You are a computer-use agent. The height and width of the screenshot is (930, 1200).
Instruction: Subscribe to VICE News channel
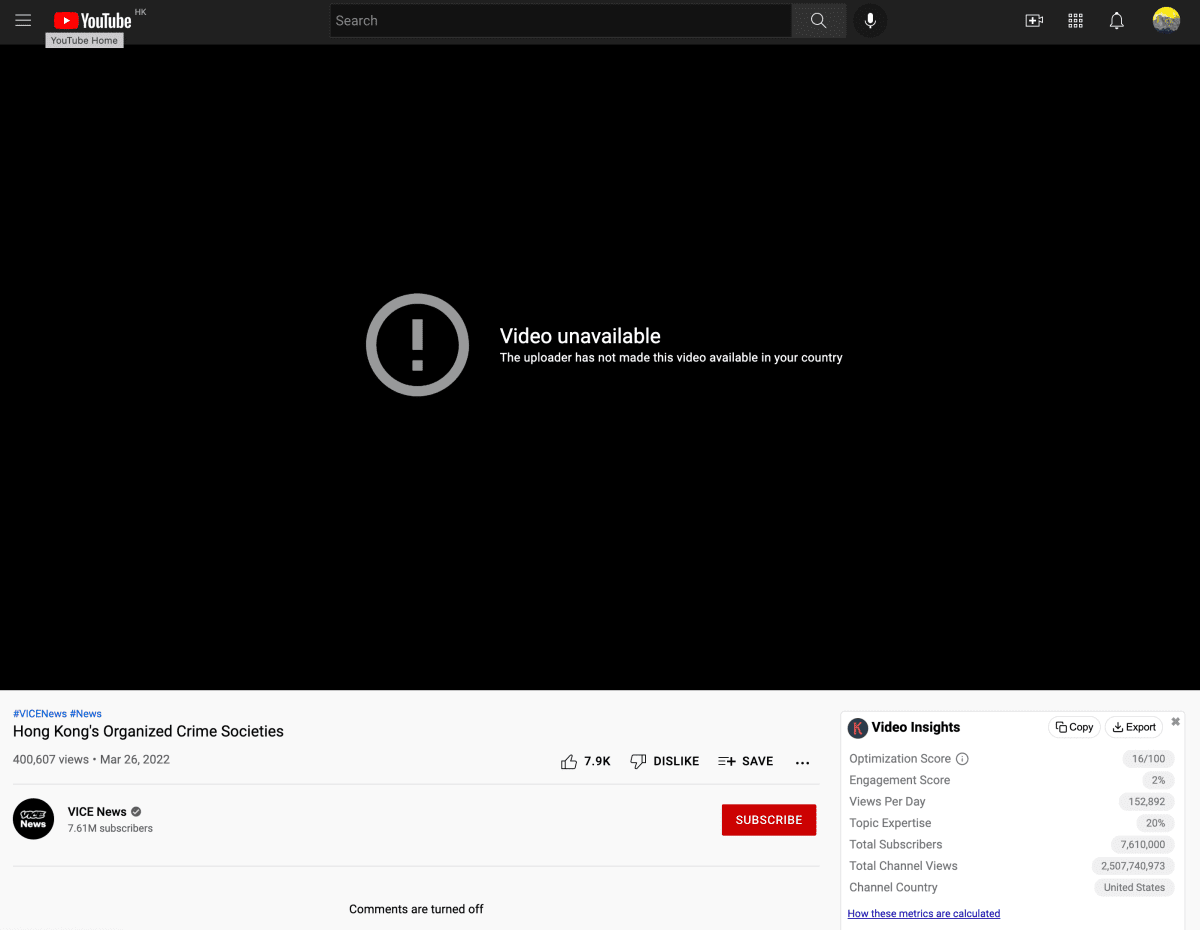point(768,820)
